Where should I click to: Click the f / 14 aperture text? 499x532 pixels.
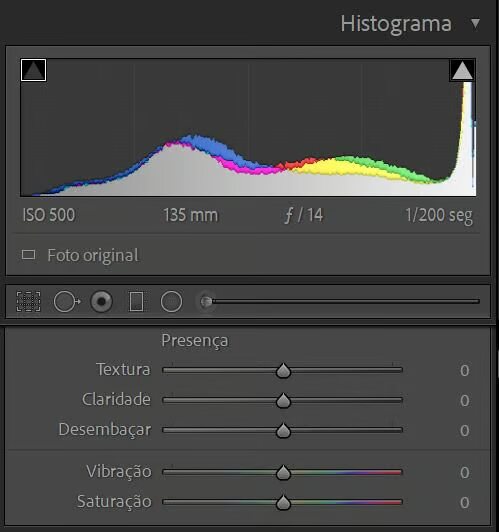(x=304, y=215)
